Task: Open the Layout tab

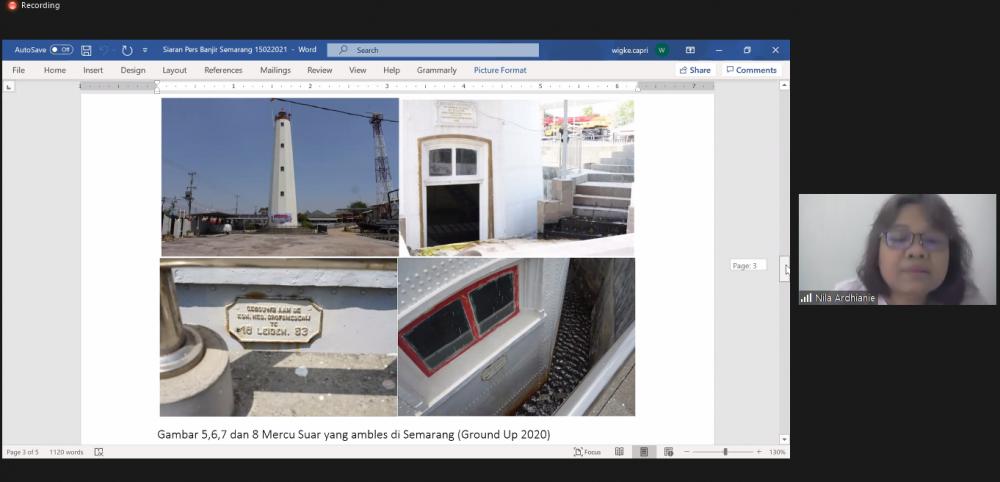Action: 175,70
